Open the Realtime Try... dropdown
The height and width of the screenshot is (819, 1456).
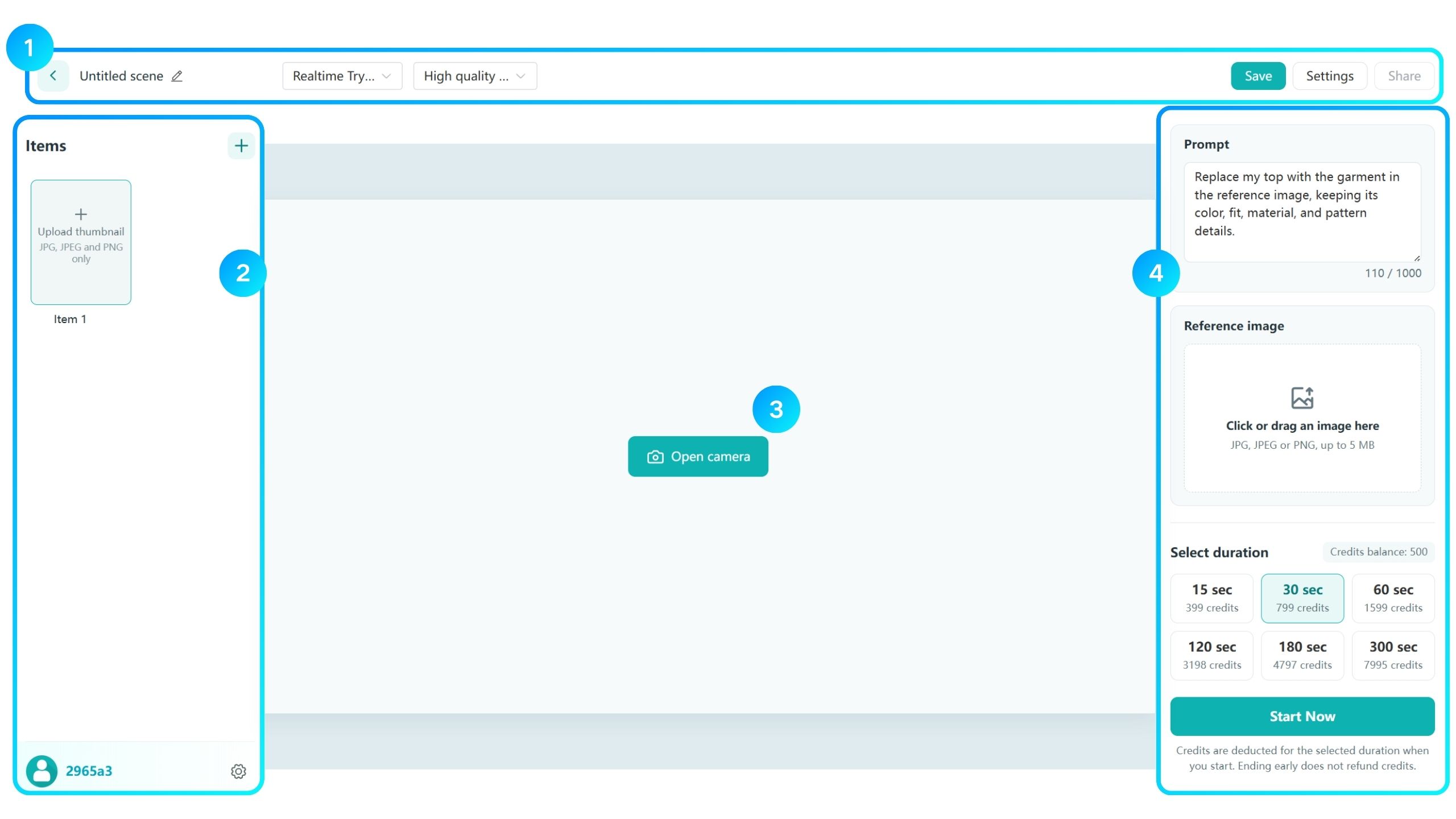[342, 76]
